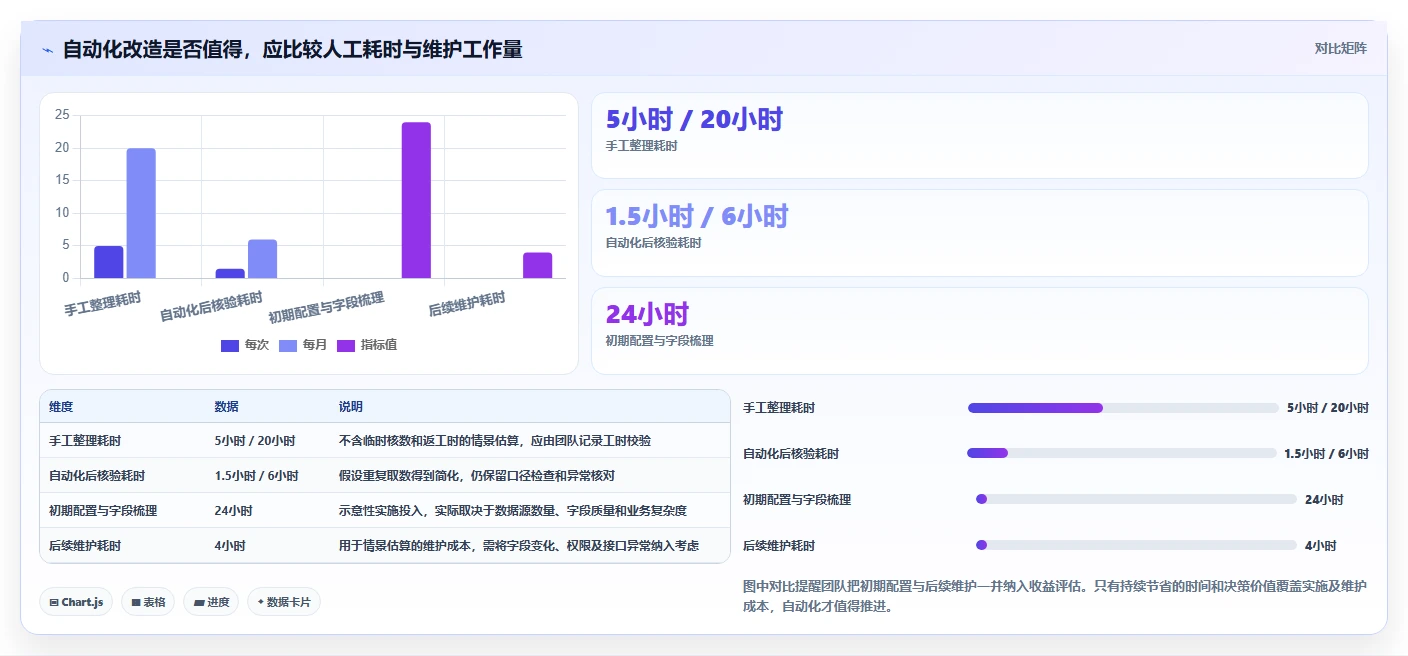Click the 初期配置与字段梳理 caption in the third stat card

(x=659, y=341)
